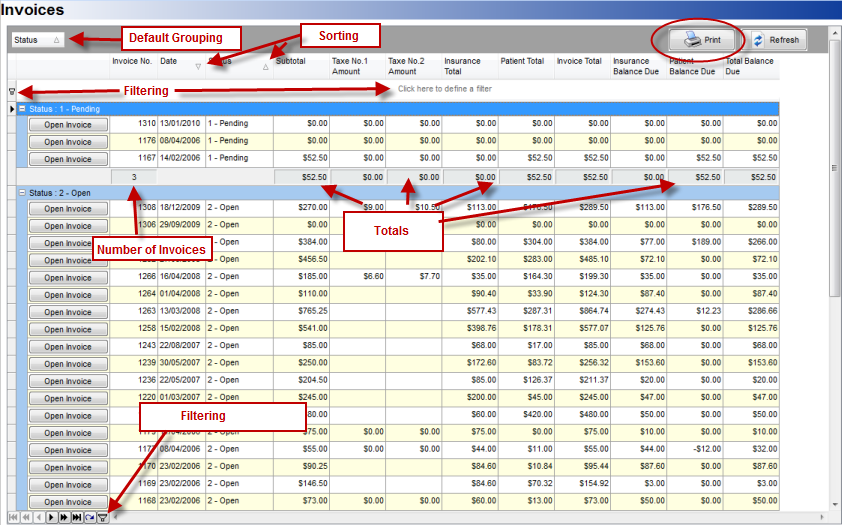Click the Refresh button
Image resolution: width=842 pixels, height=525 pixels.
(774, 40)
